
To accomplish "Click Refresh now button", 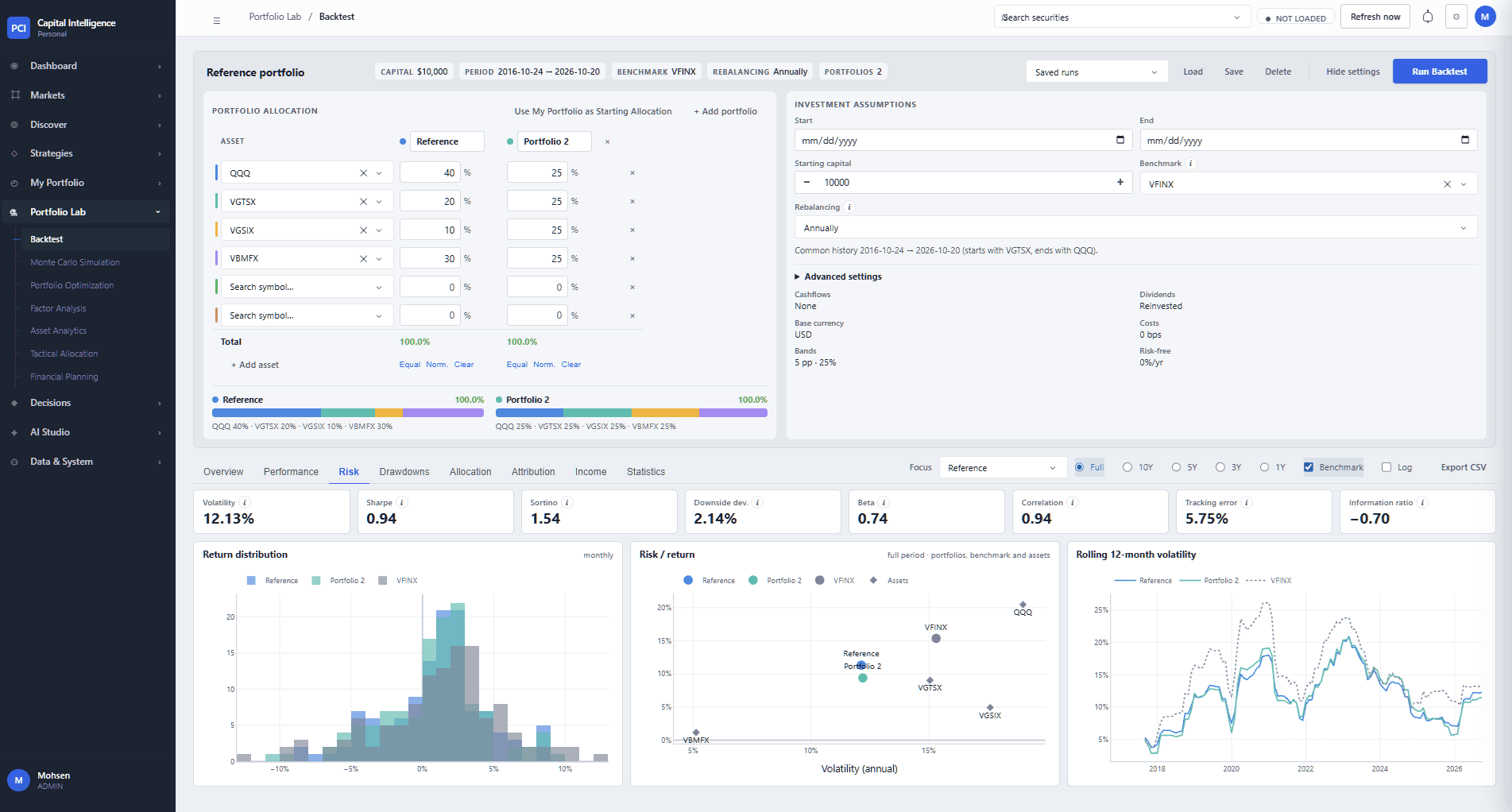I will coord(1375,17).
